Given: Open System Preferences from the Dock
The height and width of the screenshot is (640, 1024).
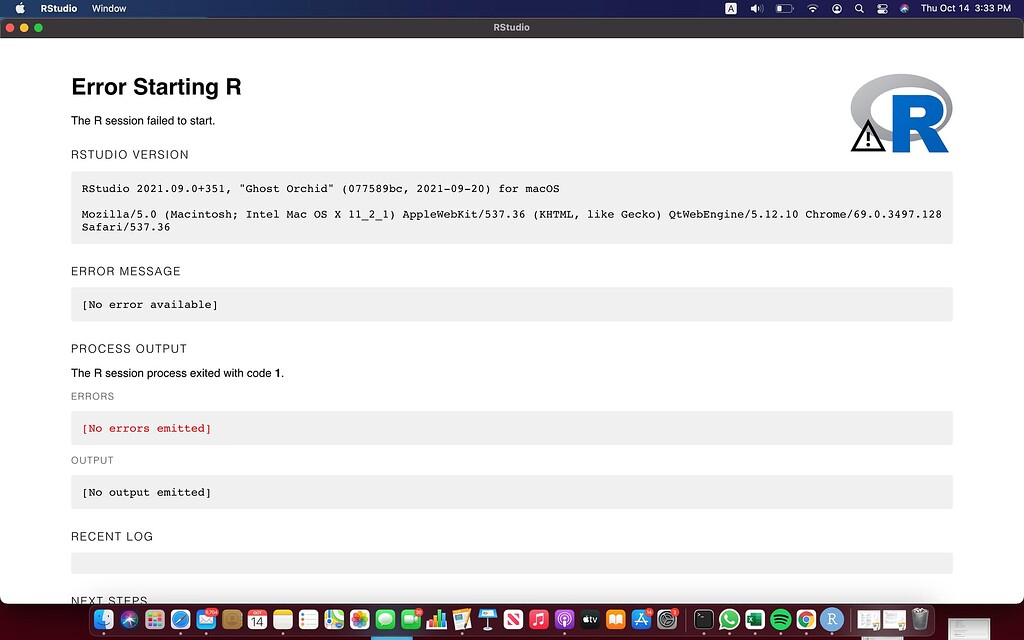Looking at the screenshot, I should click(x=667, y=620).
